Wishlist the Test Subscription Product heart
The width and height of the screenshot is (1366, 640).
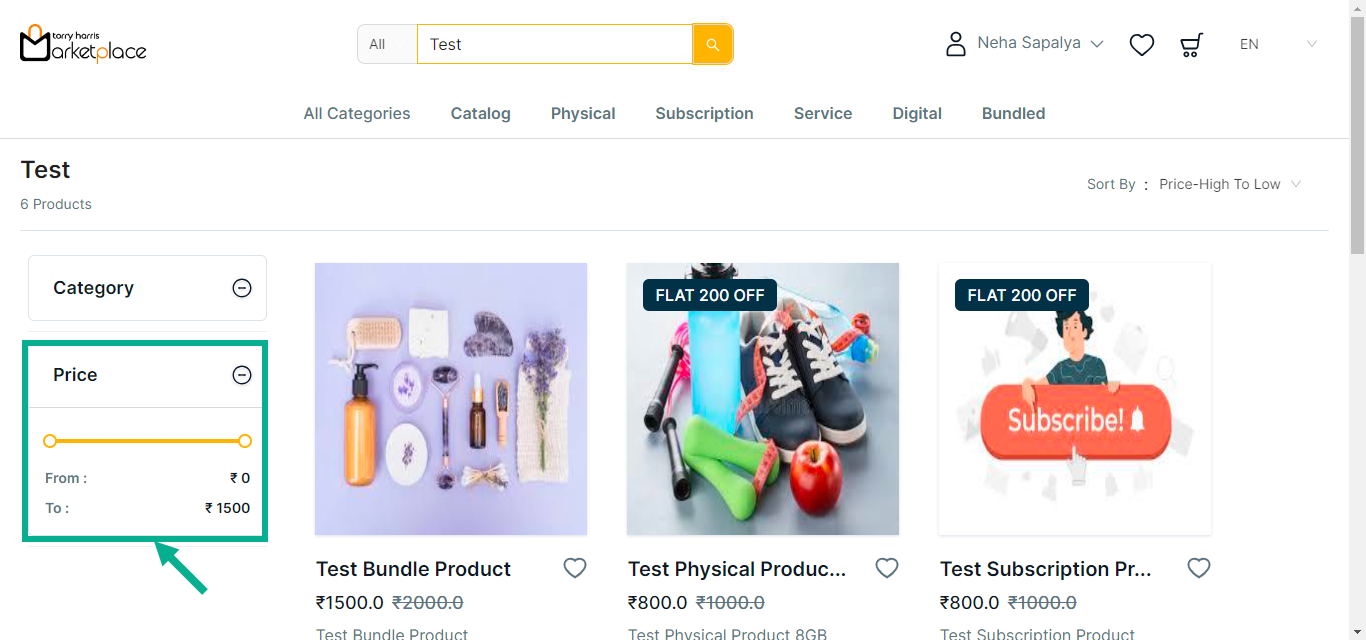coord(1199,568)
